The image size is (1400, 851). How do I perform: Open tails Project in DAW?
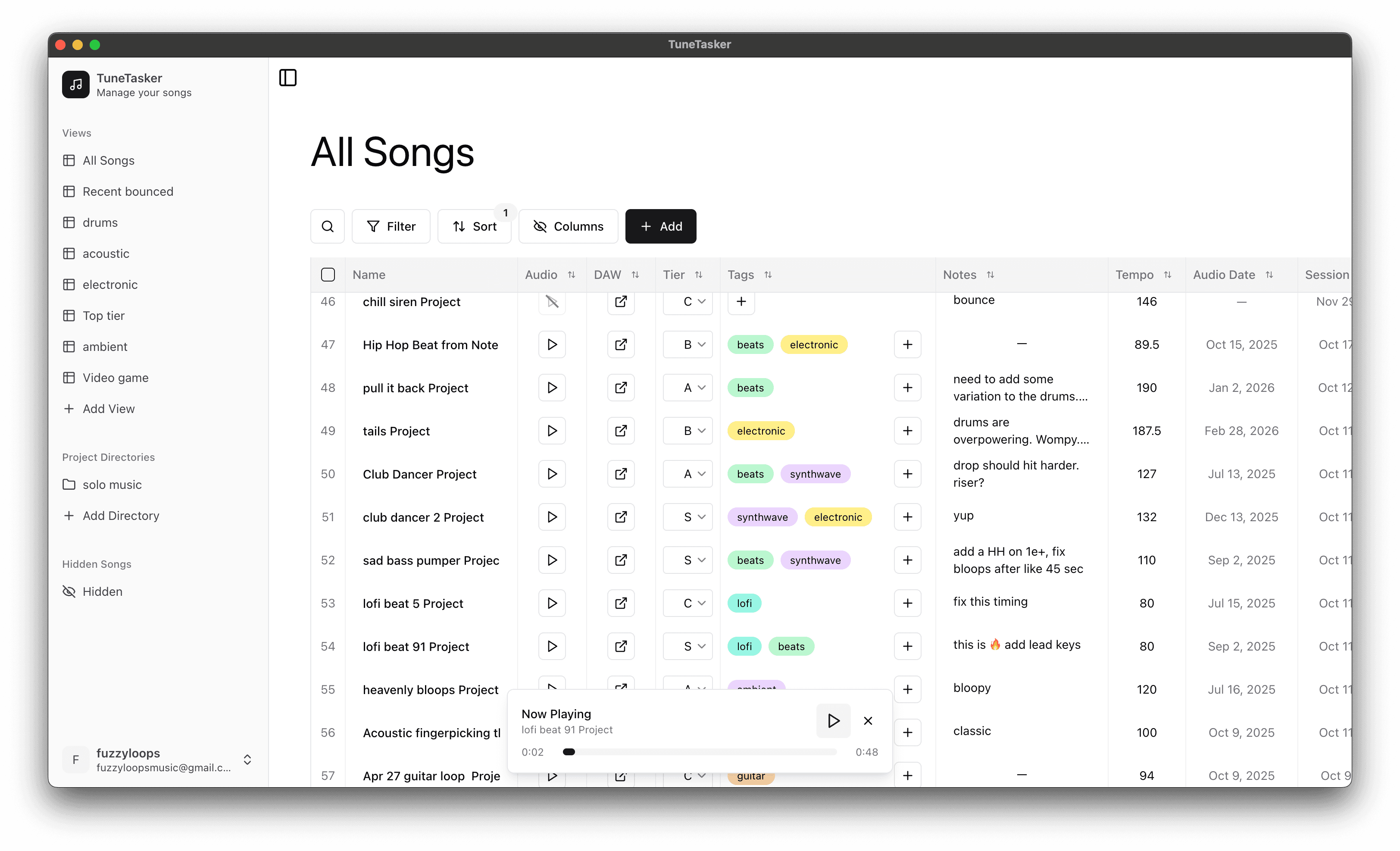[x=621, y=431]
